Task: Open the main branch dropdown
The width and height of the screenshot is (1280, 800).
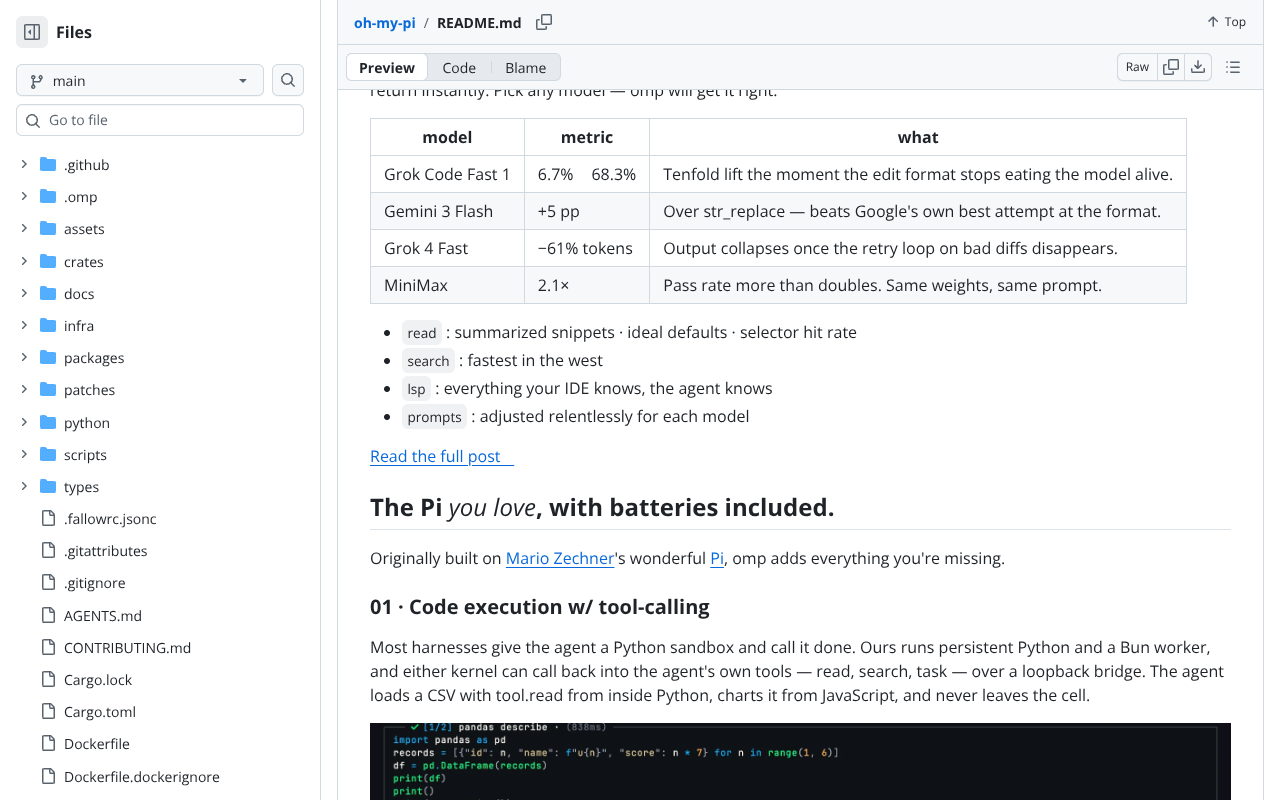Action: (140, 80)
